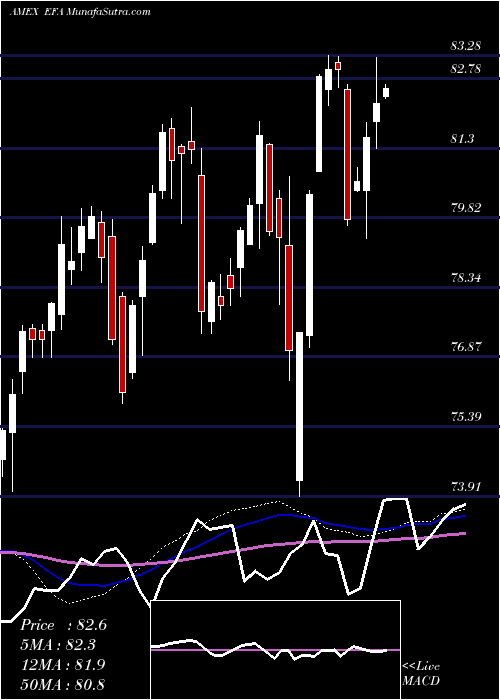
Task: Click the Price : 82.6 readout
Action: pos(63,625)
